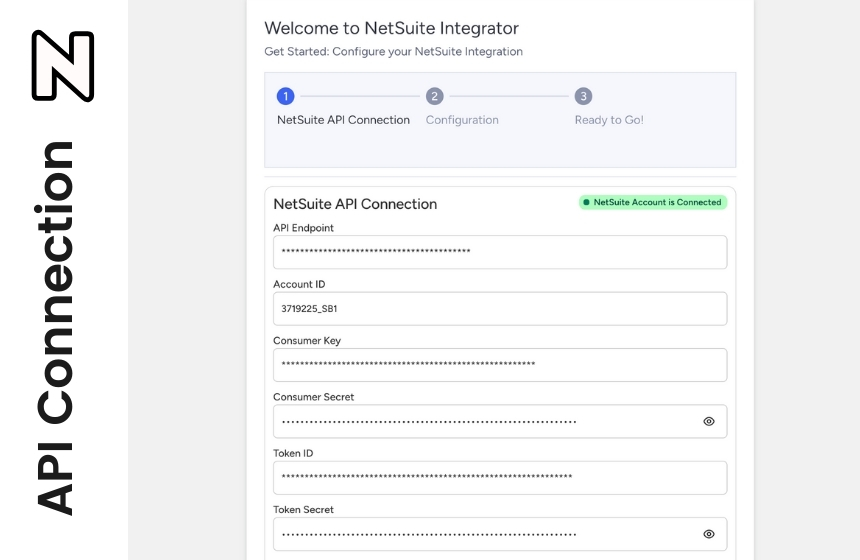Click the Configuration step label
The width and height of the screenshot is (860, 560).
[462, 120]
